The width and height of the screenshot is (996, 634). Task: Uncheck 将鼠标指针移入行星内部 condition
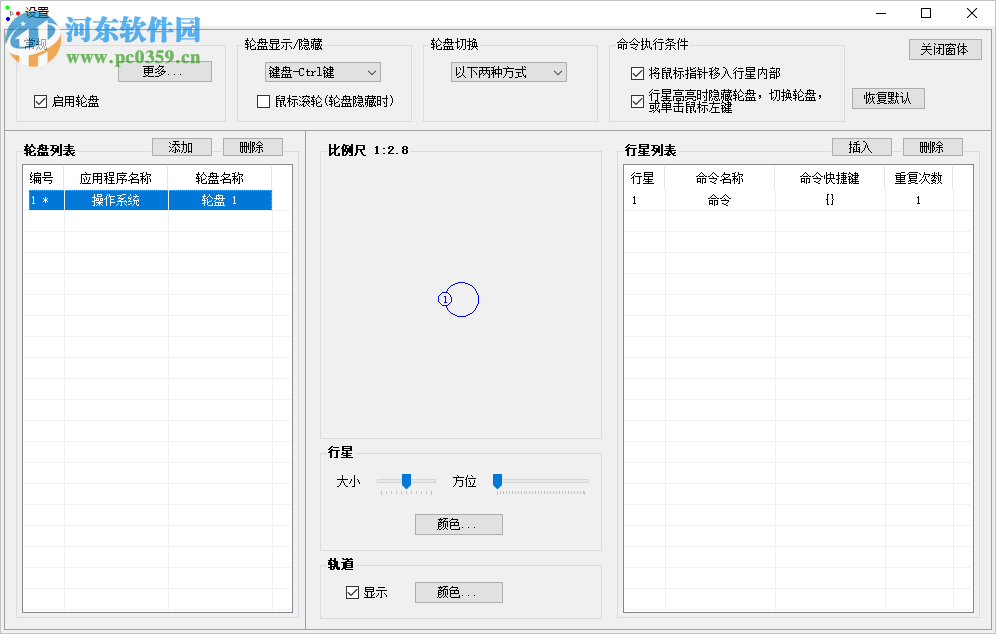636,72
